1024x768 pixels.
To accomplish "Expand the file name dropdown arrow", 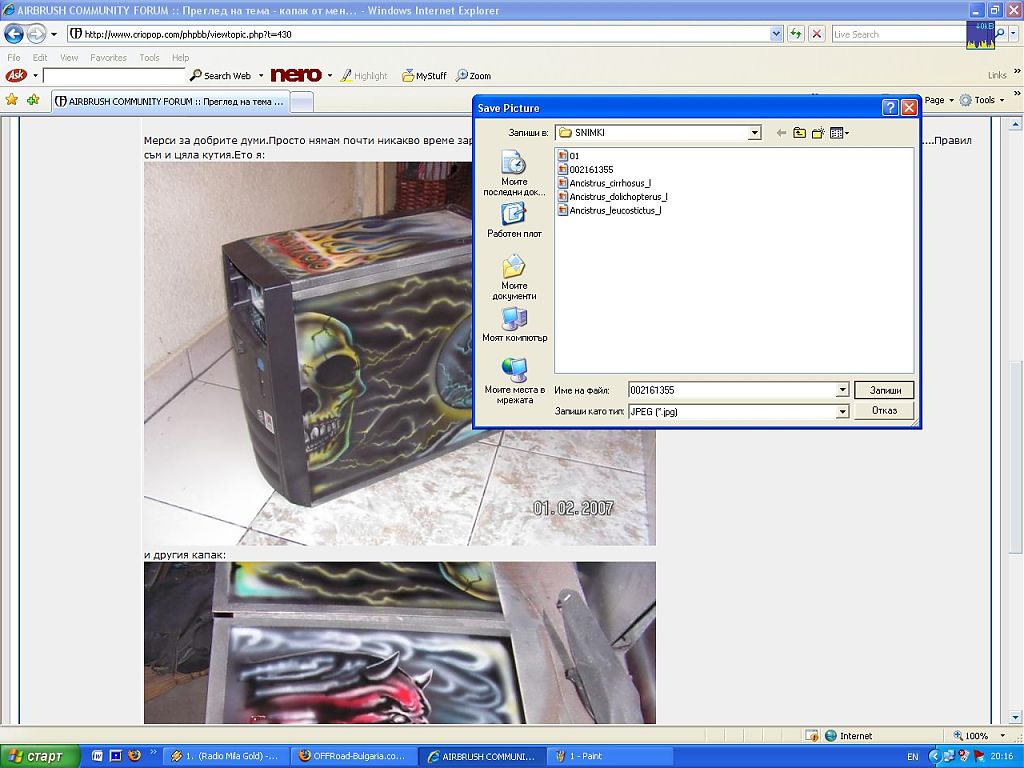I will point(842,391).
